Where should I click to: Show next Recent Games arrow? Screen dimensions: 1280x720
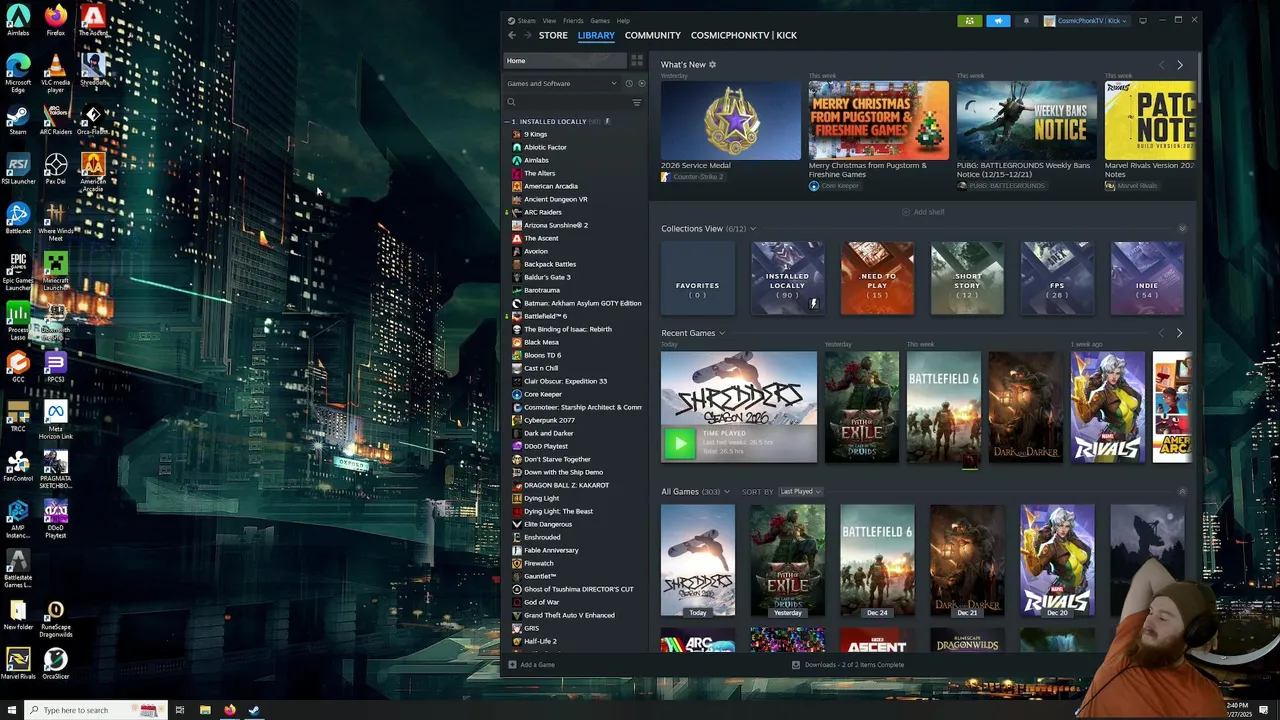[x=1180, y=333]
